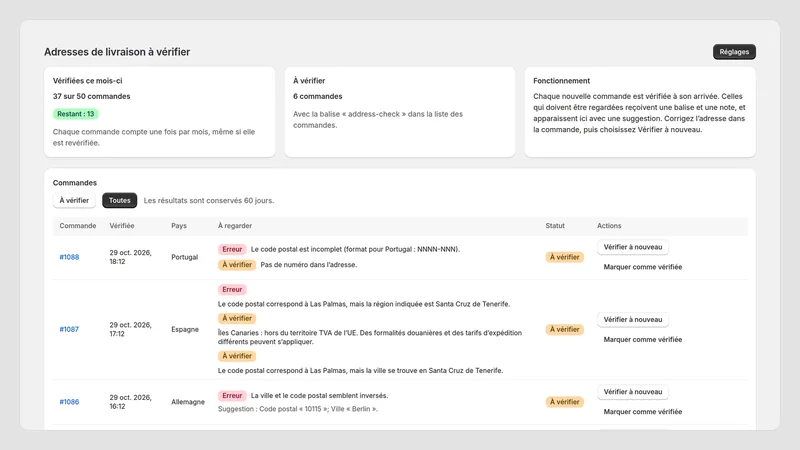Click the Statut column header
Screen dimensions: 800x450
[x=555, y=226]
